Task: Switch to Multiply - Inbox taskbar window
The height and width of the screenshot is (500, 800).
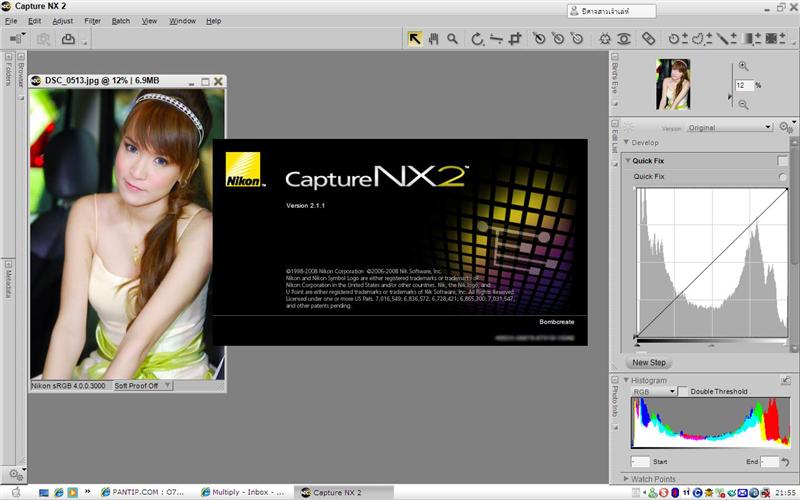Action: (x=243, y=492)
